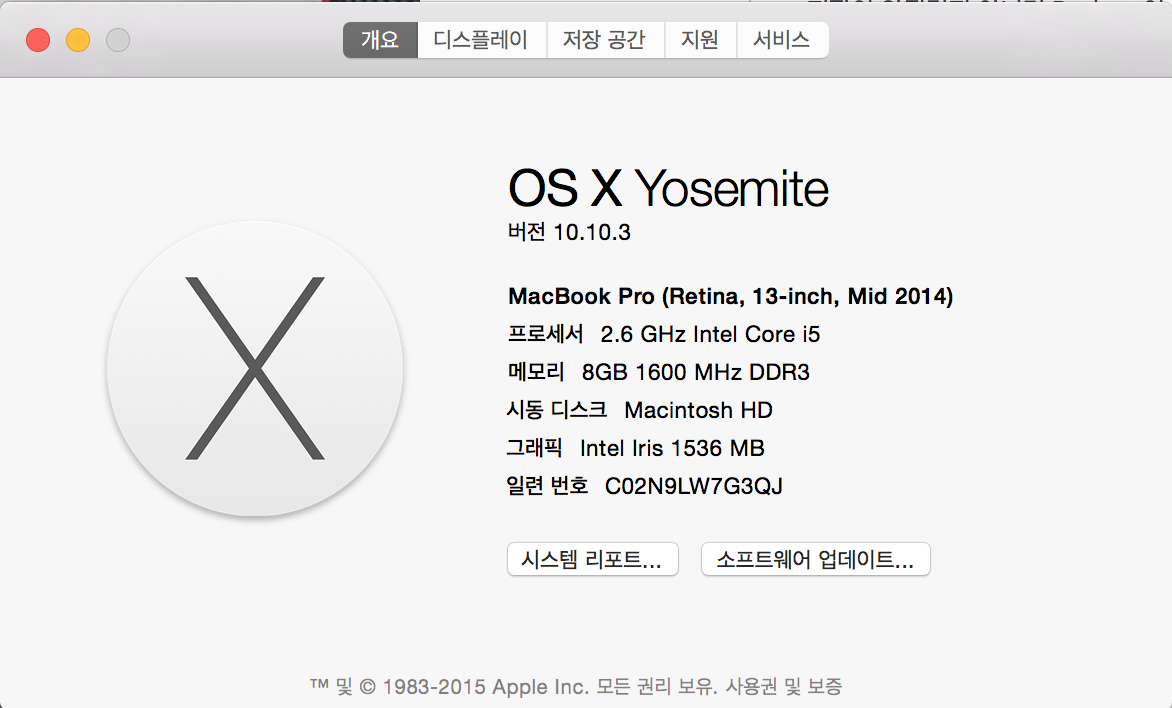Image resolution: width=1172 pixels, height=708 pixels.
Task: Open 시스템 리포트 button
Action: click(593, 560)
